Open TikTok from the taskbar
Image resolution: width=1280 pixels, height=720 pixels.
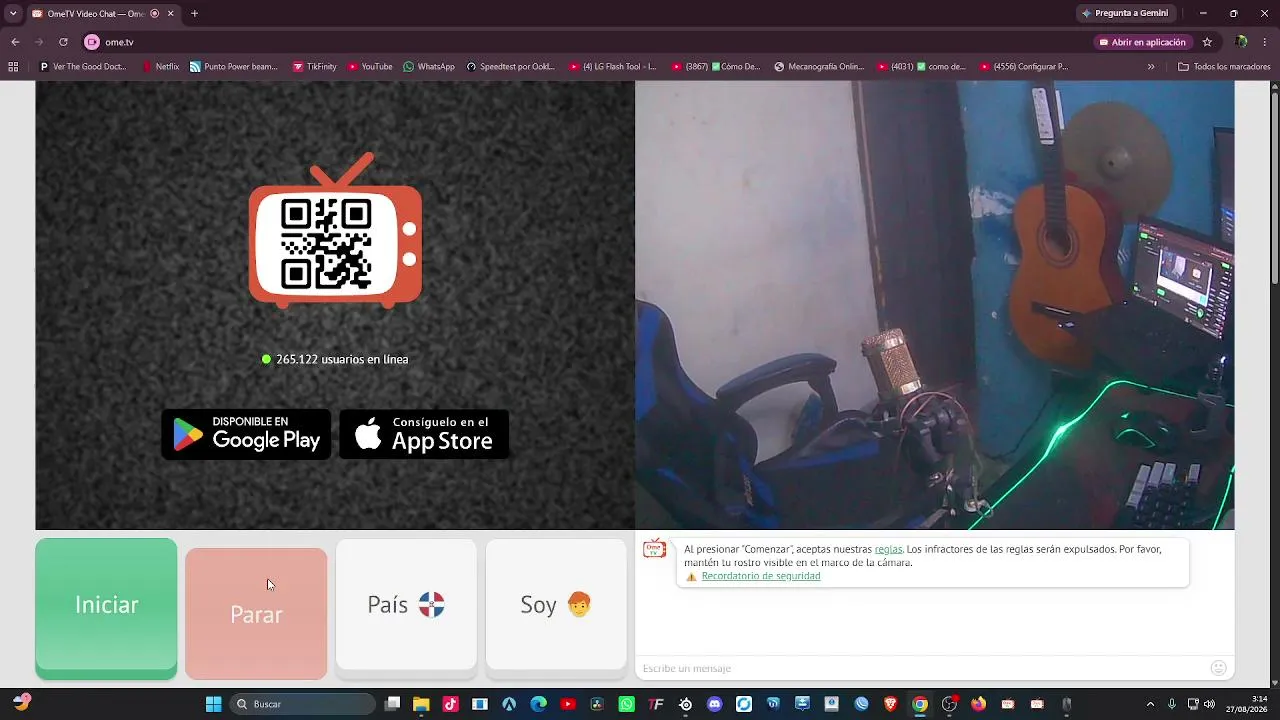450,704
